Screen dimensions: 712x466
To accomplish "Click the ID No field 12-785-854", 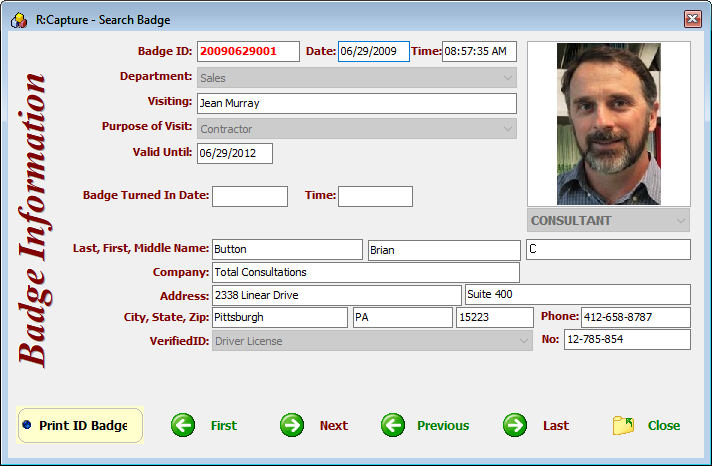I will tap(627, 339).
